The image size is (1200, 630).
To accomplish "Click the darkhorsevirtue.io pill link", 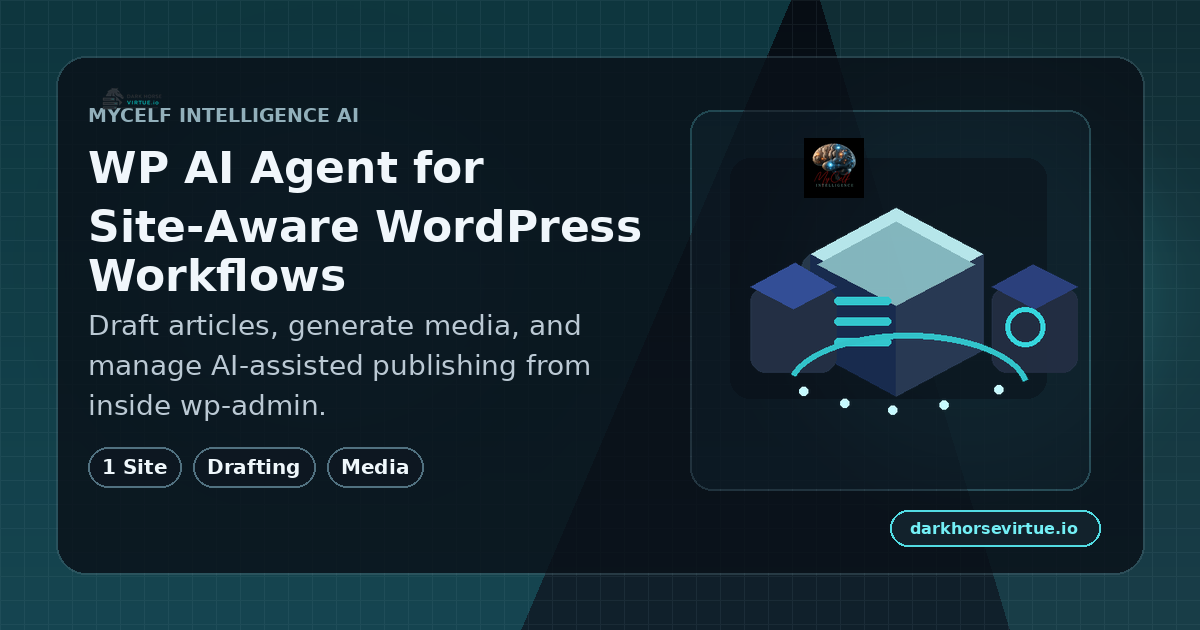I will coord(995,528).
